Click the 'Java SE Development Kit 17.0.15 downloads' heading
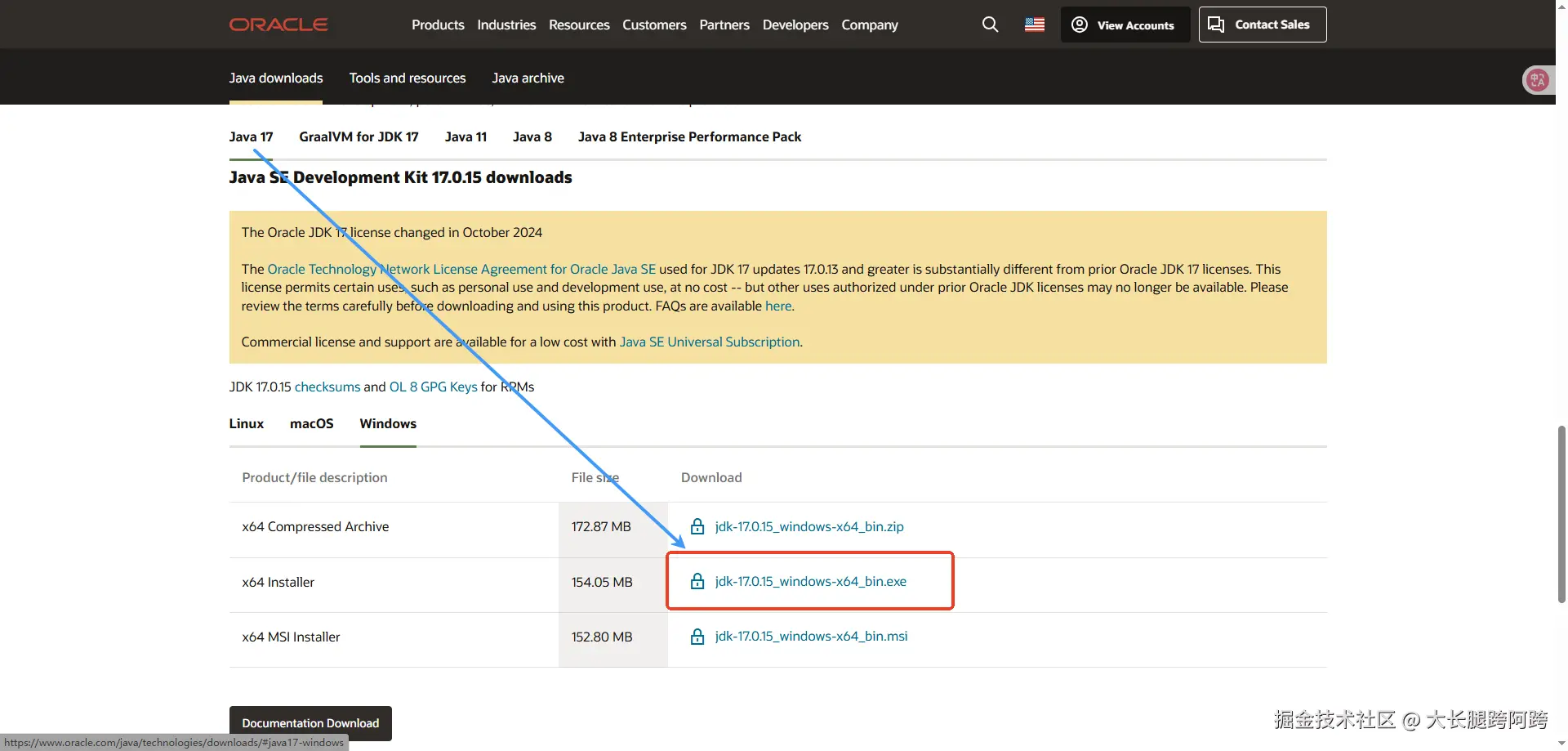Viewport: 1568px width, 751px height. coord(400,177)
